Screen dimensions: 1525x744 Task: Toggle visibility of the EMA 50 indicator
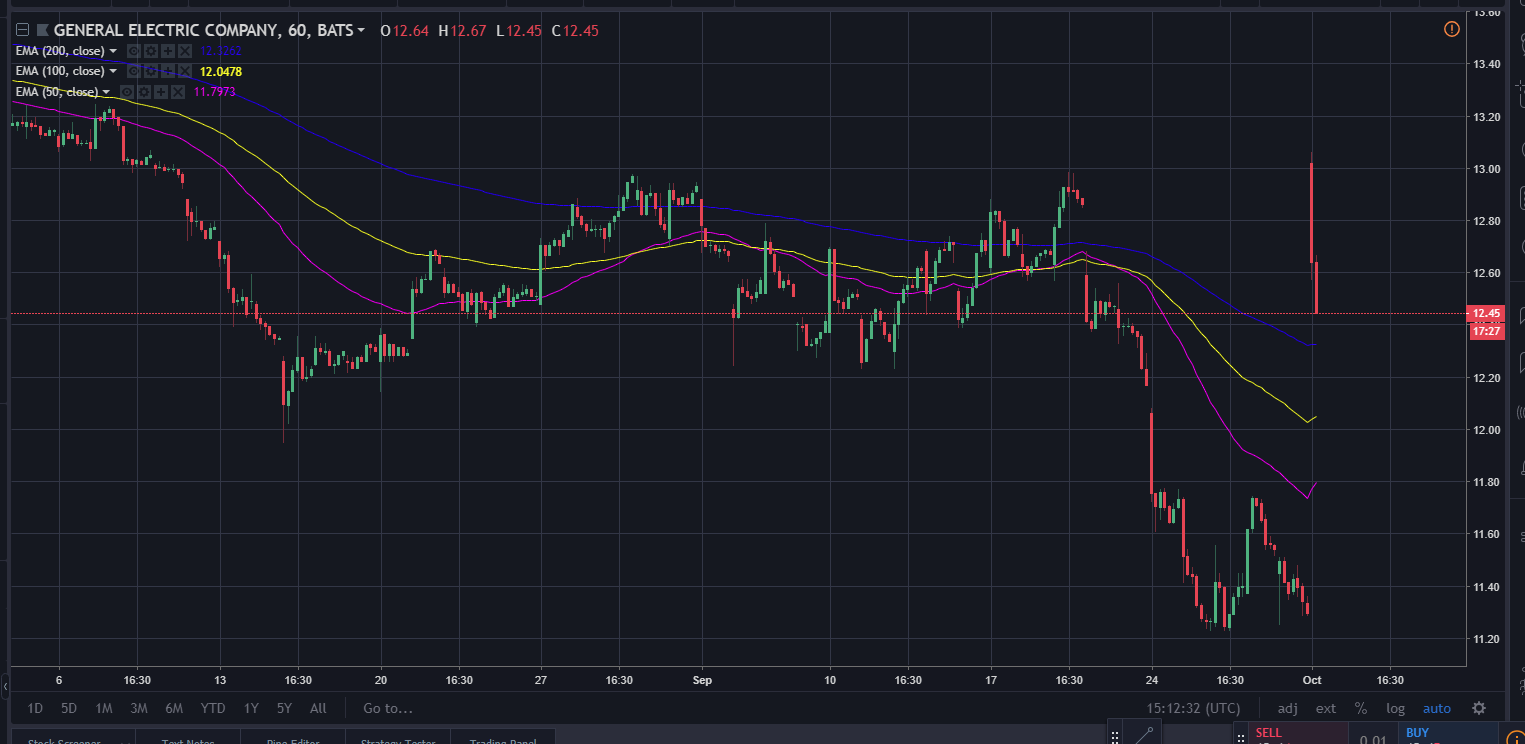[127, 92]
